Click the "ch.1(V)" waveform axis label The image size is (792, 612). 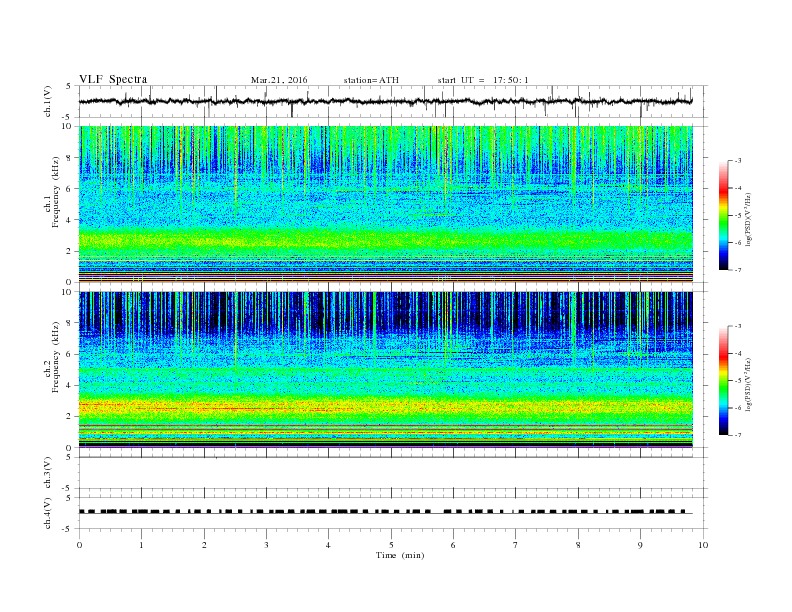(x=48, y=101)
